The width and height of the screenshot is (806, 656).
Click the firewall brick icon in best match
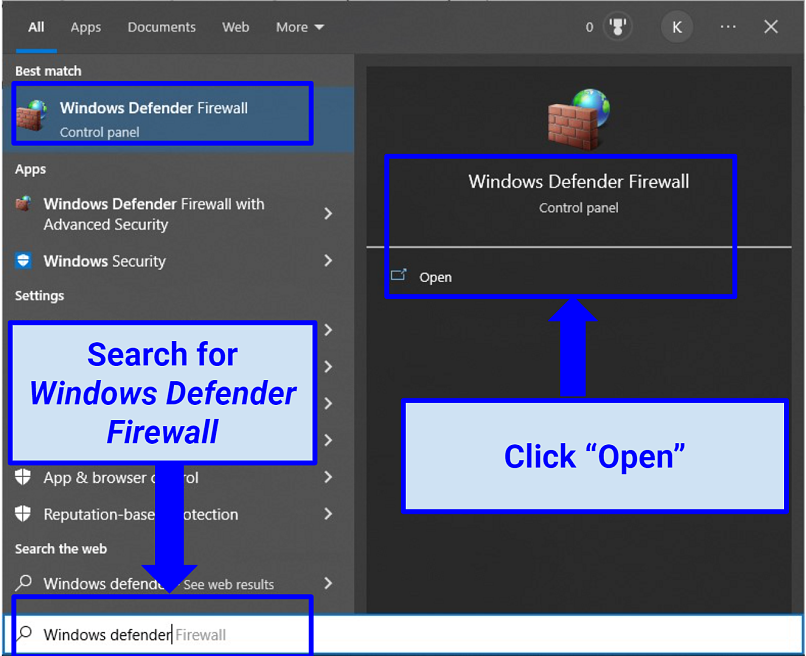tap(31, 116)
